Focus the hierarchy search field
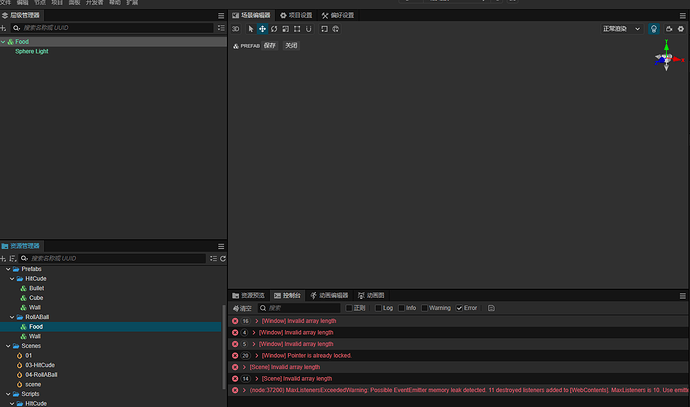Screen dimensions: 690x407 112,28
